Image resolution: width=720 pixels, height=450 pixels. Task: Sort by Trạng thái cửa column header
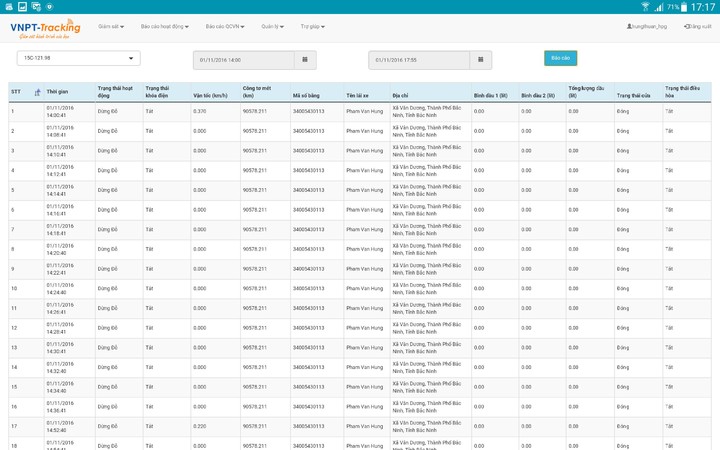pos(638,92)
